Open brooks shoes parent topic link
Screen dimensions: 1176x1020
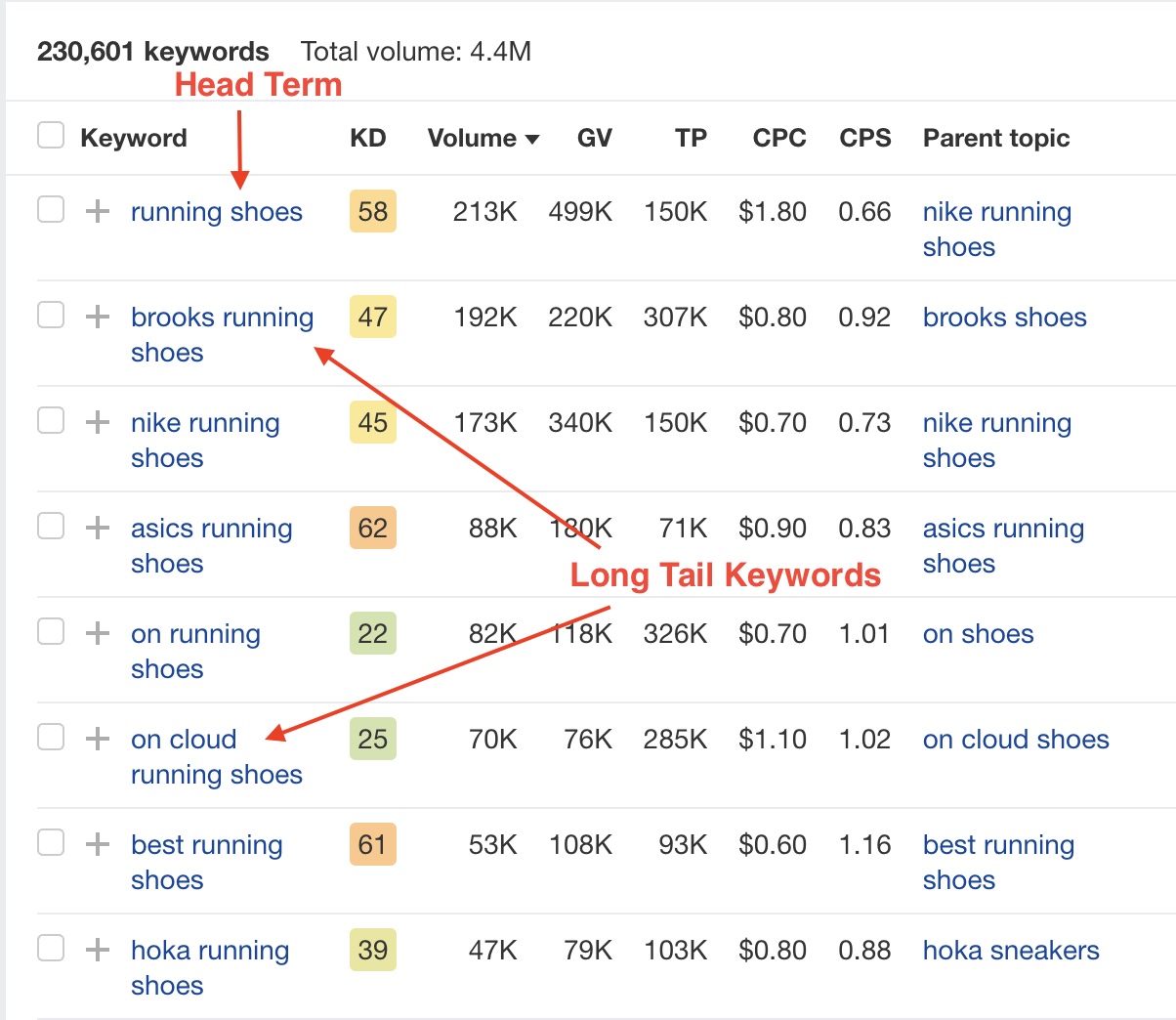pyautogui.click(x=1005, y=318)
